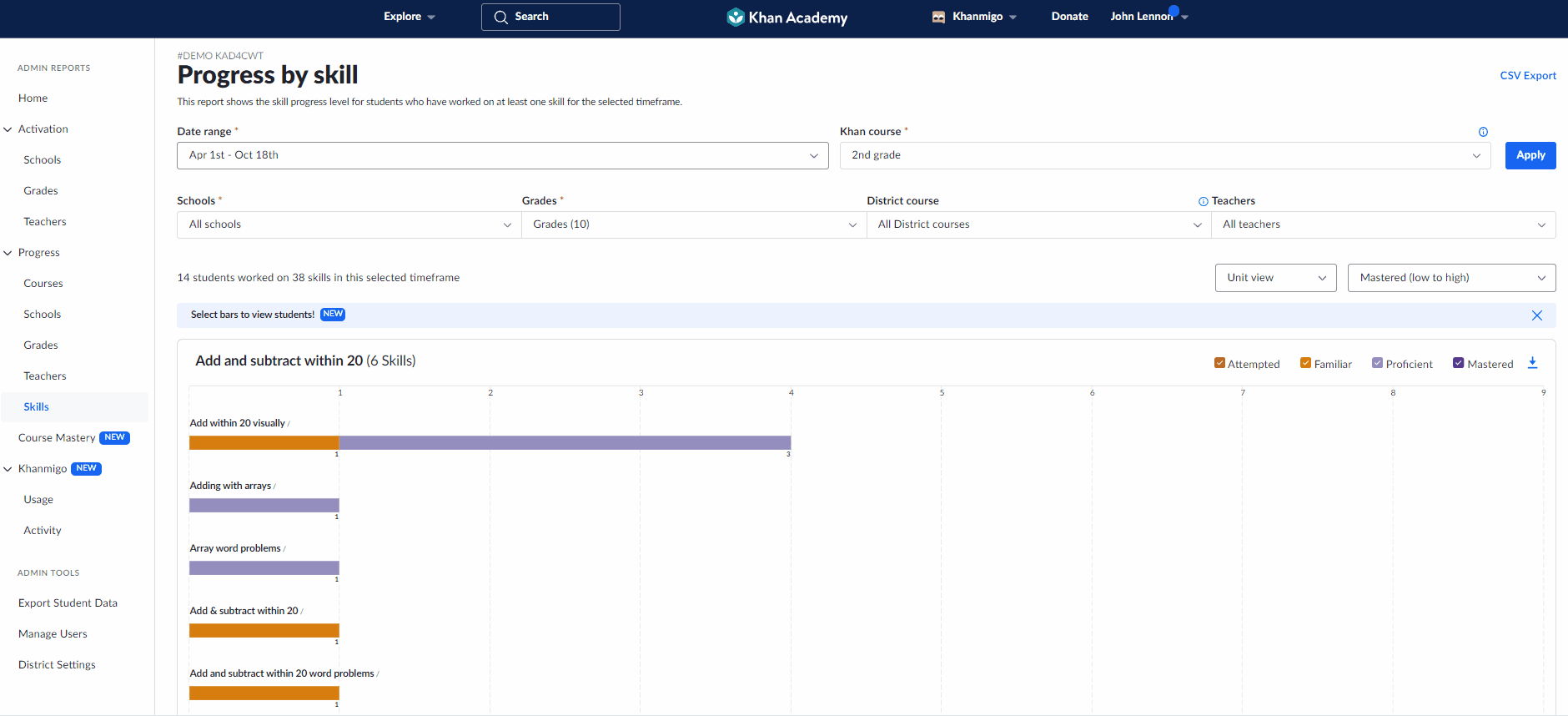This screenshot has height=716, width=1568.
Task: Open District Settings
Action: 57,665
